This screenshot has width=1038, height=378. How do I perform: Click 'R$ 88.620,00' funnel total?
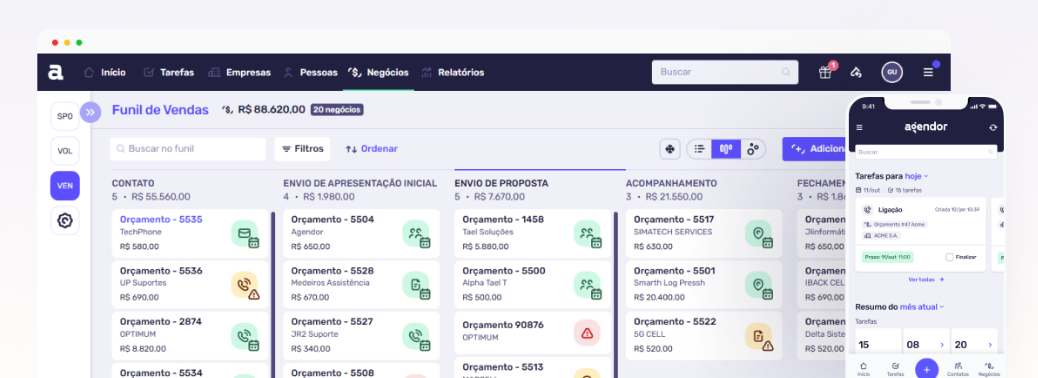(271, 110)
